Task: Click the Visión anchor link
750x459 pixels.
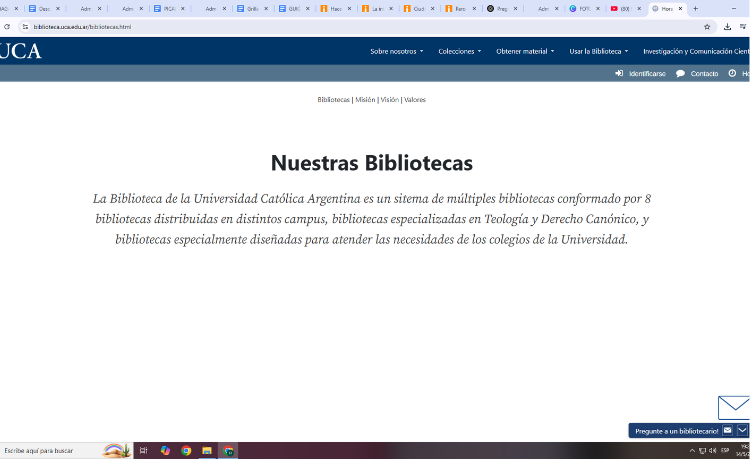Action: coord(389,99)
